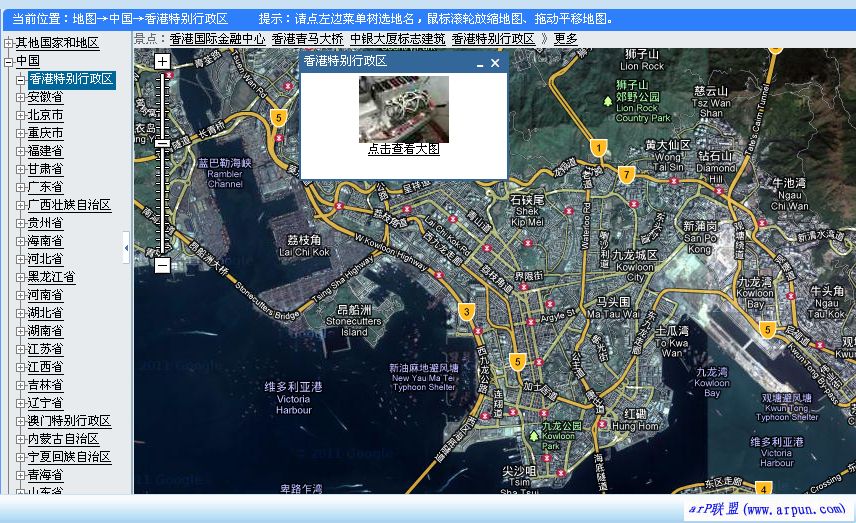The image size is (856, 523).
Task: Select 澳门特别行政区 in the tree
Action: pyautogui.click(x=69, y=421)
